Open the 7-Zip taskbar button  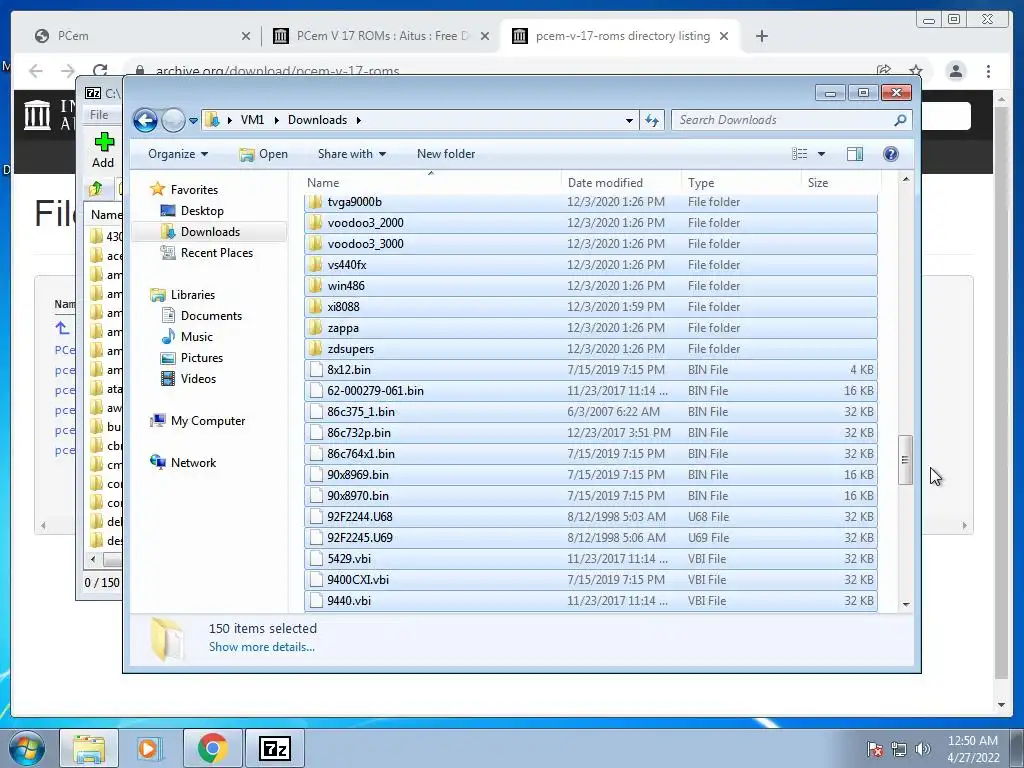(x=274, y=748)
